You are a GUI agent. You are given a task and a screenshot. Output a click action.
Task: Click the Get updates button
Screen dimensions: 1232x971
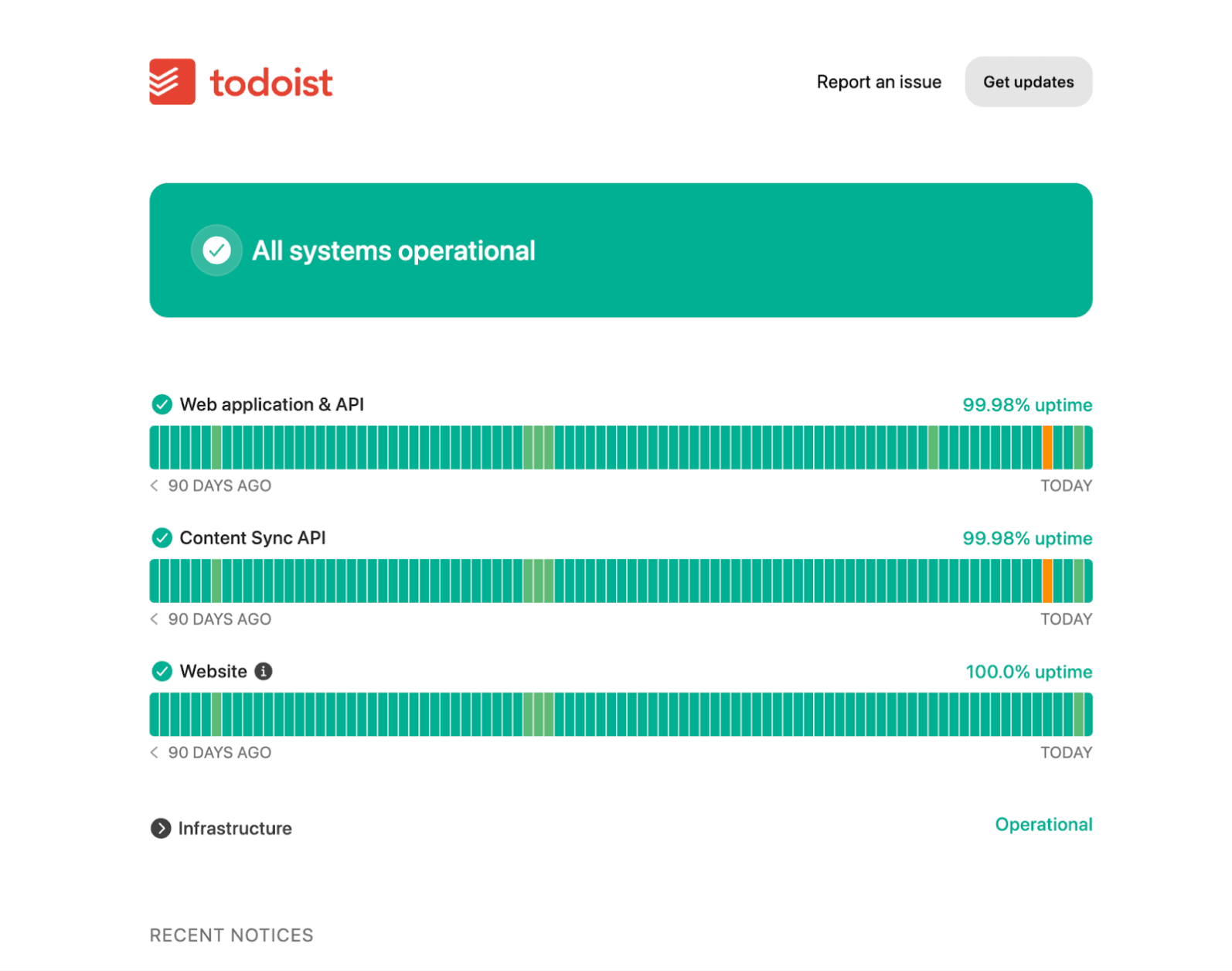(1028, 81)
